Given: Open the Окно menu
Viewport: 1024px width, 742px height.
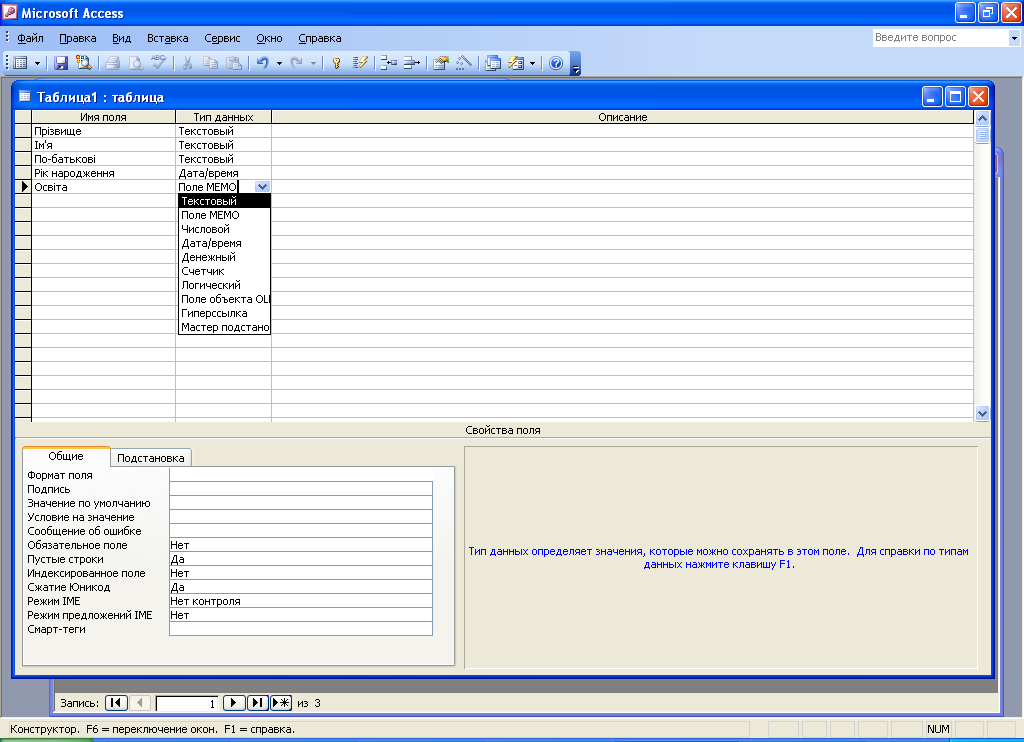Looking at the screenshot, I should pyautogui.click(x=269, y=38).
